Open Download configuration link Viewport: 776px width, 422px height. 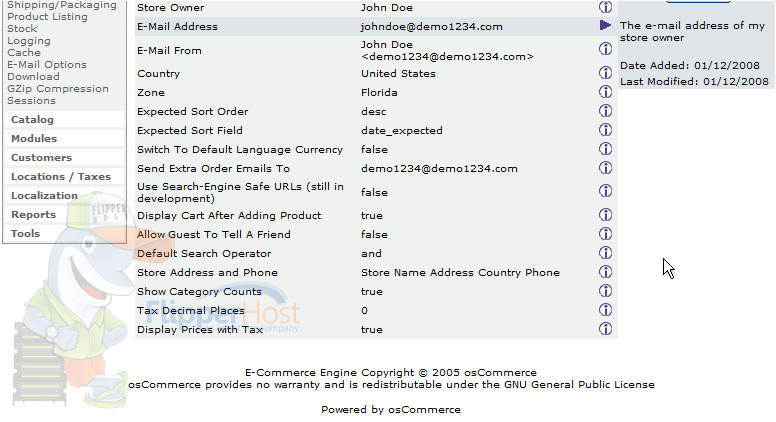click(33, 77)
